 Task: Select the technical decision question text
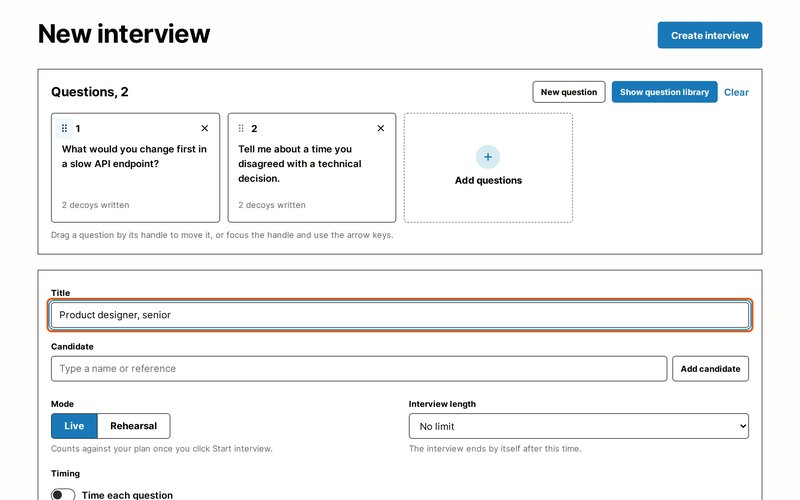(x=299, y=164)
